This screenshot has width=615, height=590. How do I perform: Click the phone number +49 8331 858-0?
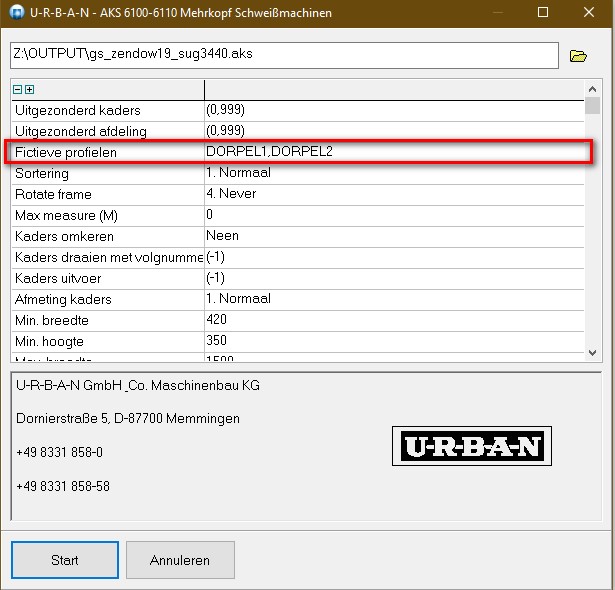tap(59, 453)
